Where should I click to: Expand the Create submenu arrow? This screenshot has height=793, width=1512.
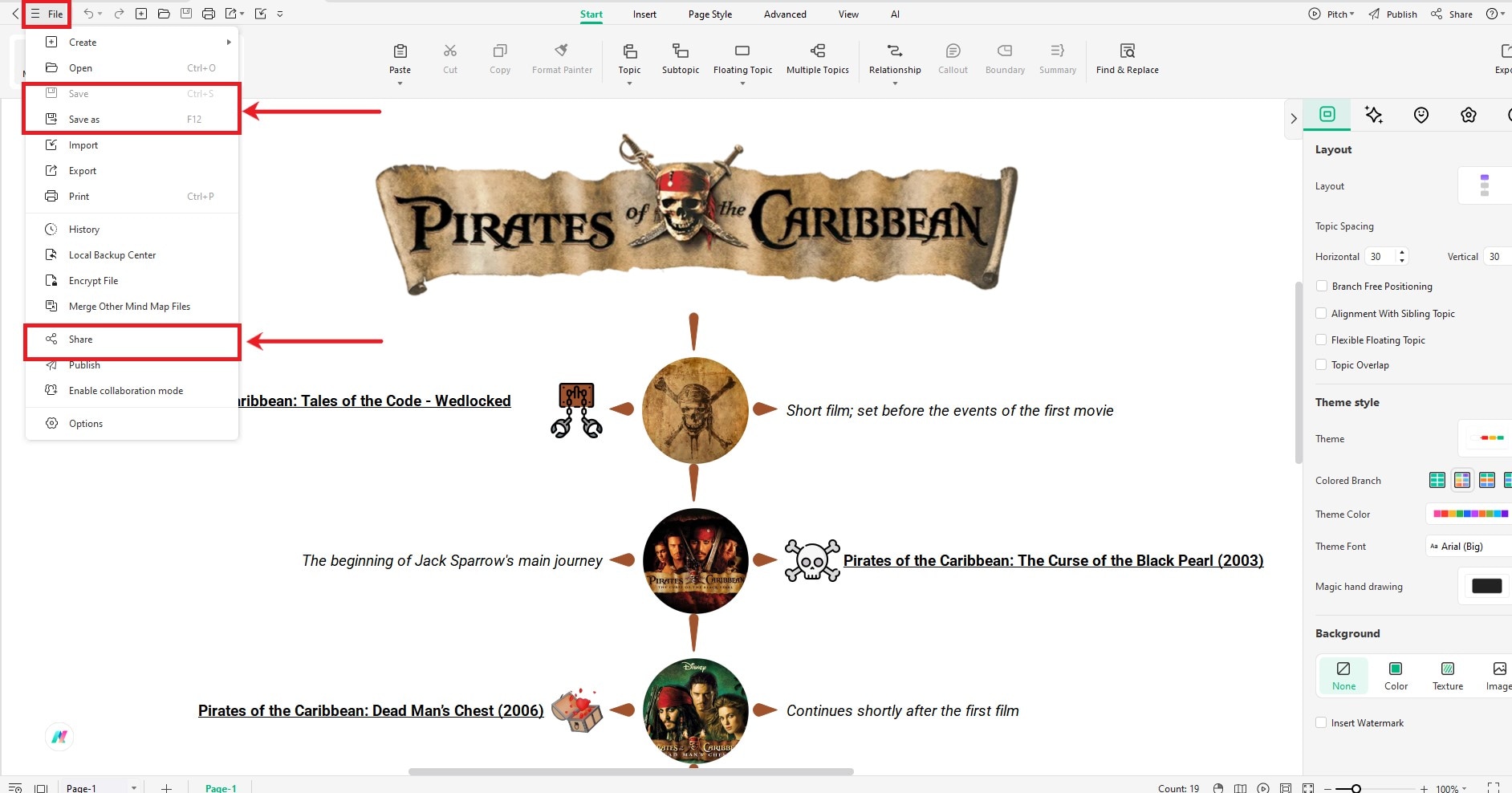point(229,42)
